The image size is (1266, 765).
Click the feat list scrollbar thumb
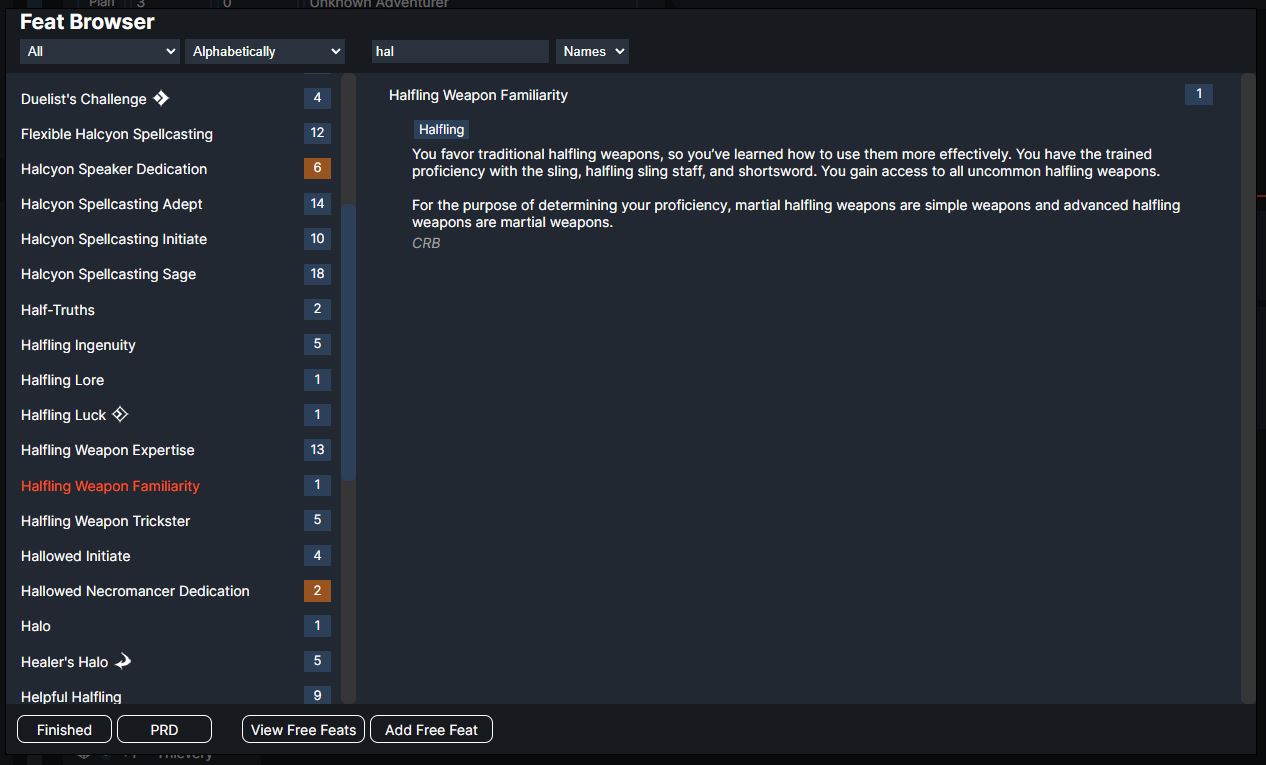(348, 340)
